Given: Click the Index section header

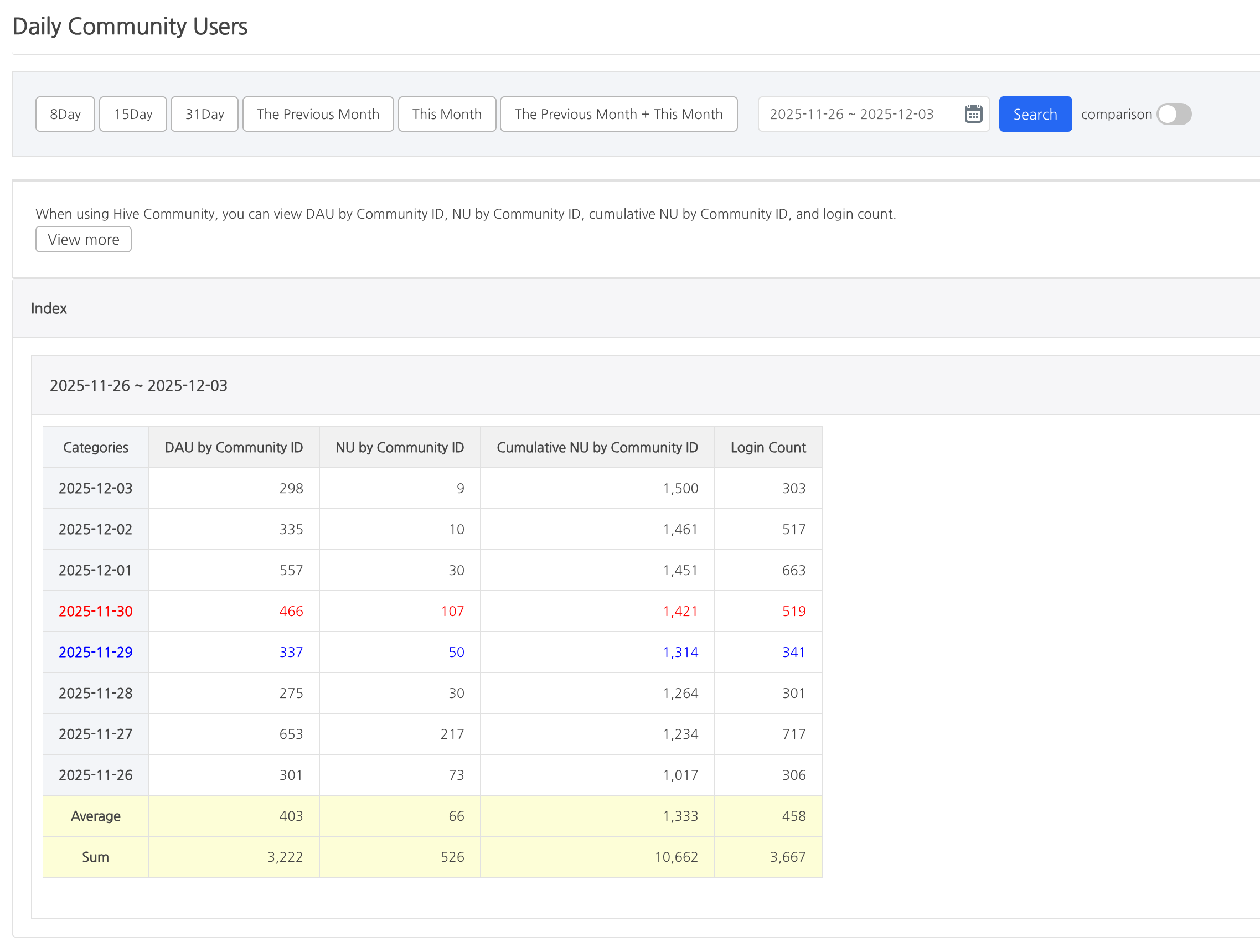Looking at the screenshot, I should click(49, 308).
